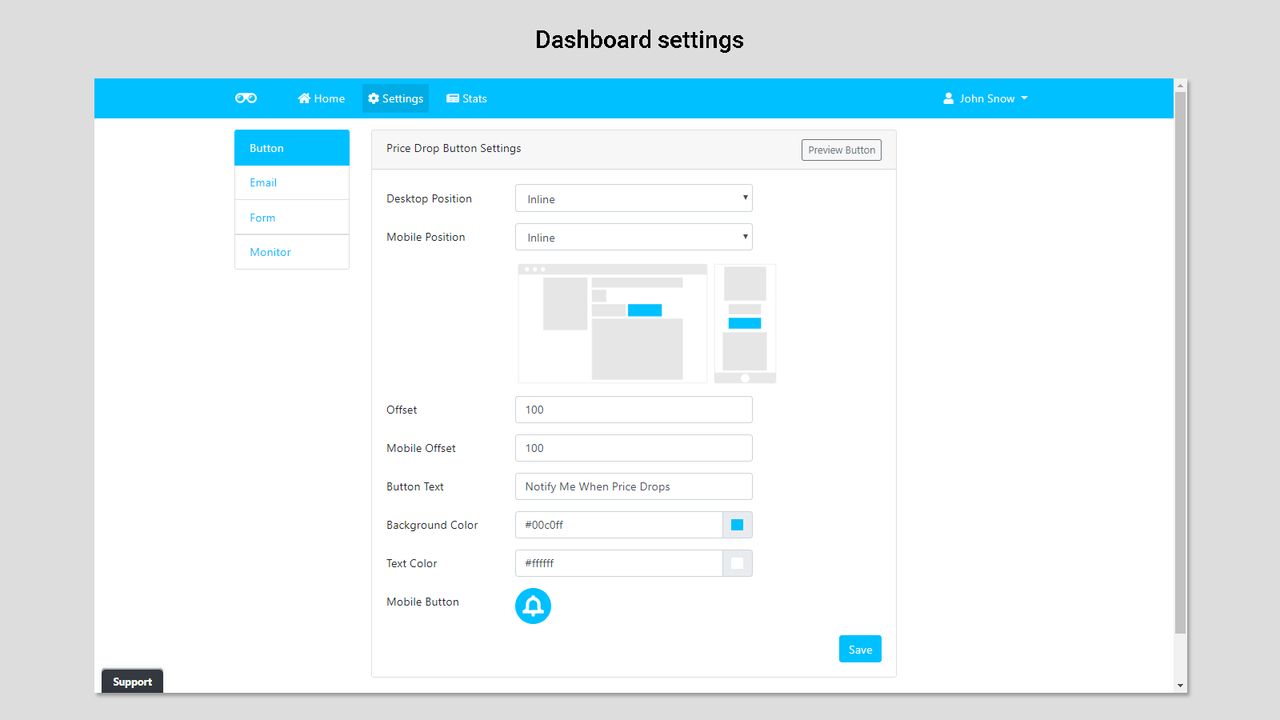Click the binoculars logo icon
The width and height of the screenshot is (1280, 720).
tap(245, 97)
